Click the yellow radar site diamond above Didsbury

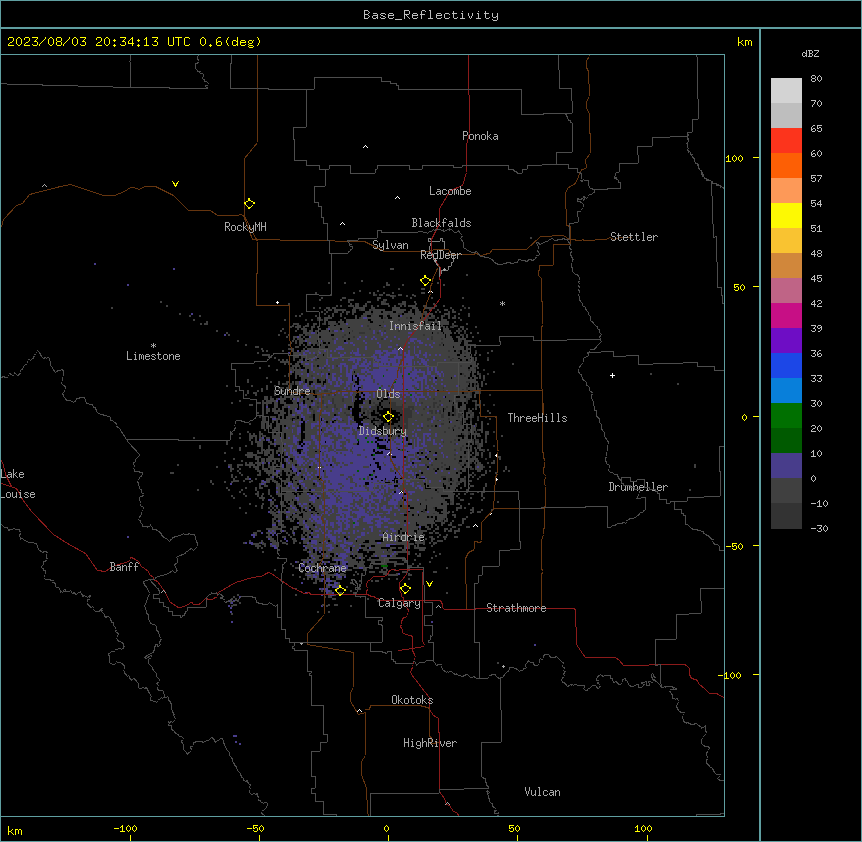[388, 417]
